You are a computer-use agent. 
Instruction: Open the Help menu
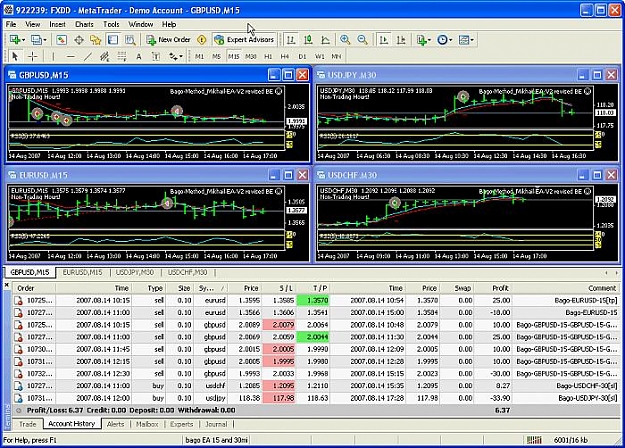[169, 24]
